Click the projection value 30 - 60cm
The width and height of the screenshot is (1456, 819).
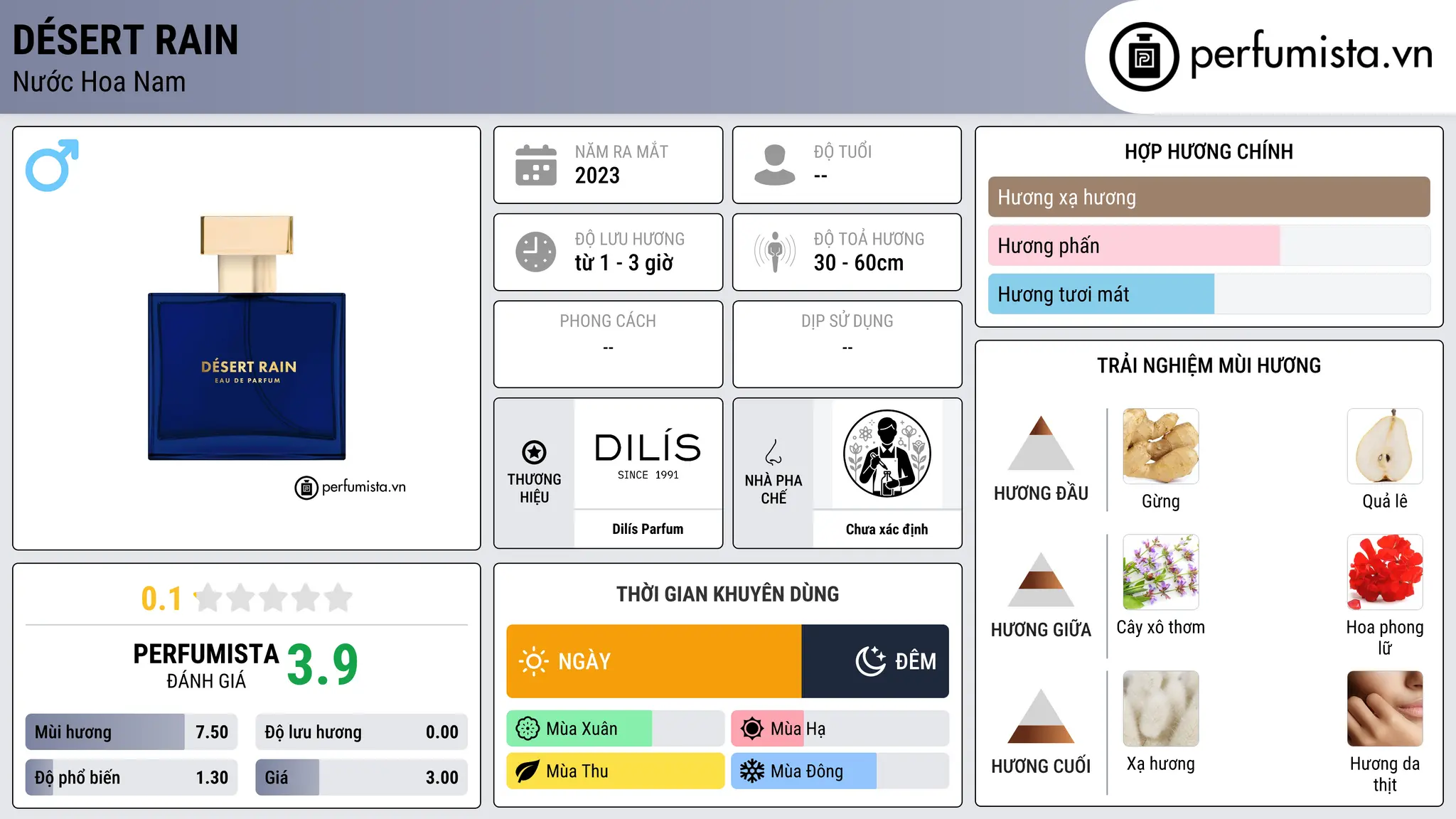[859, 263]
